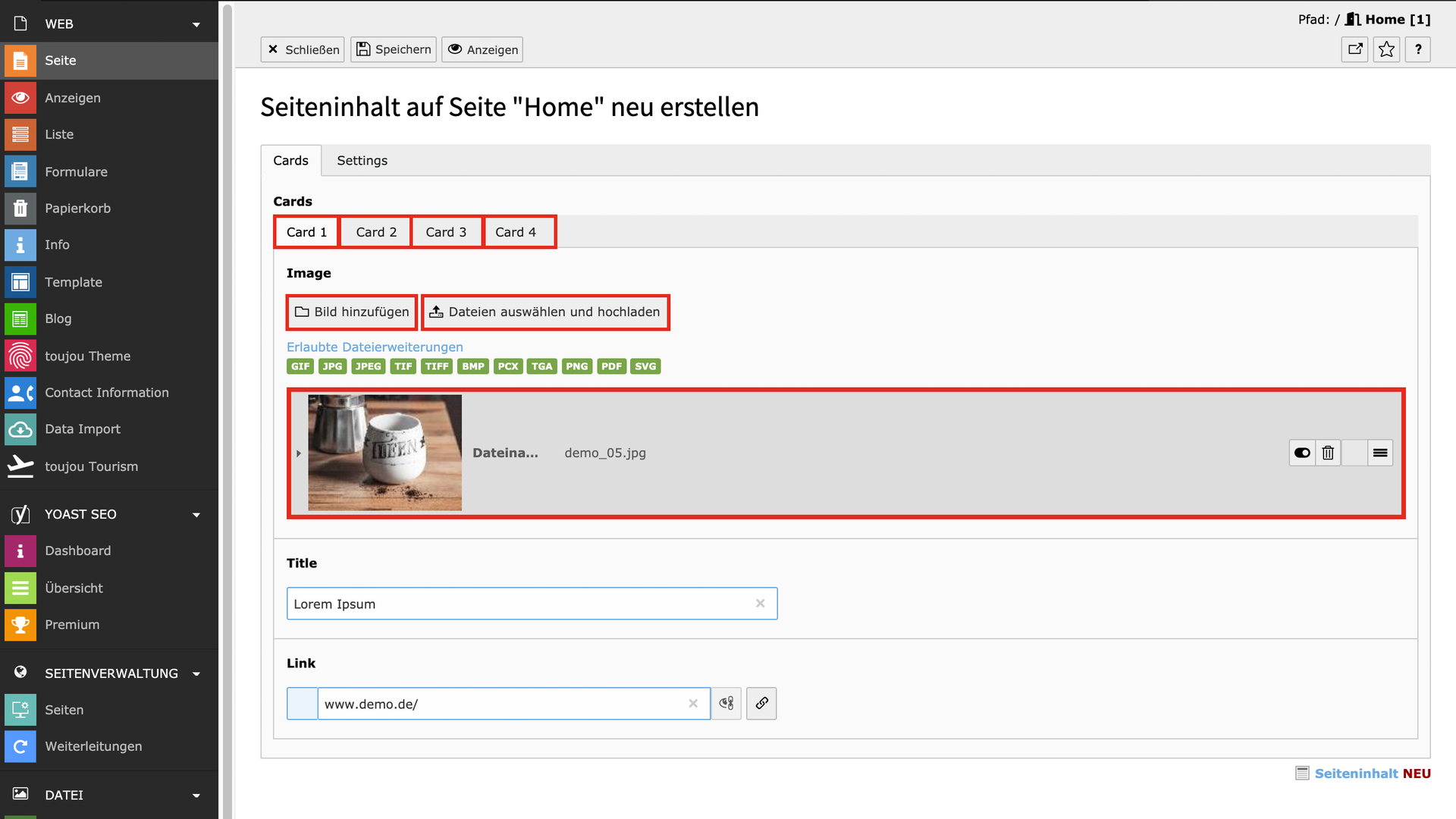Click the demo_05.jpg coffee thumbnail
This screenshot has width=1456, height=819.
[x=384, y=453]
